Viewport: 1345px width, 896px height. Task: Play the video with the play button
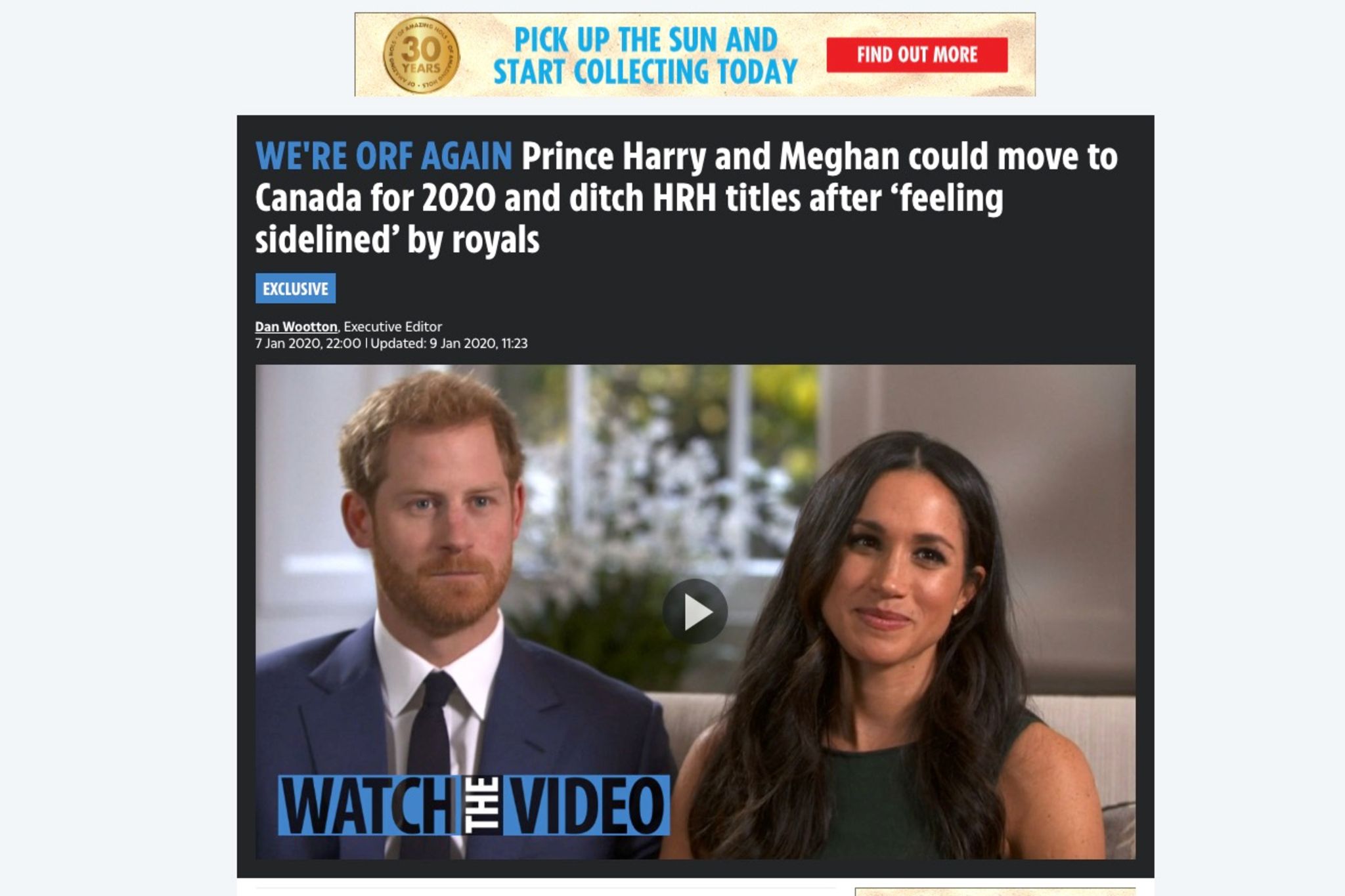(695, 611)
